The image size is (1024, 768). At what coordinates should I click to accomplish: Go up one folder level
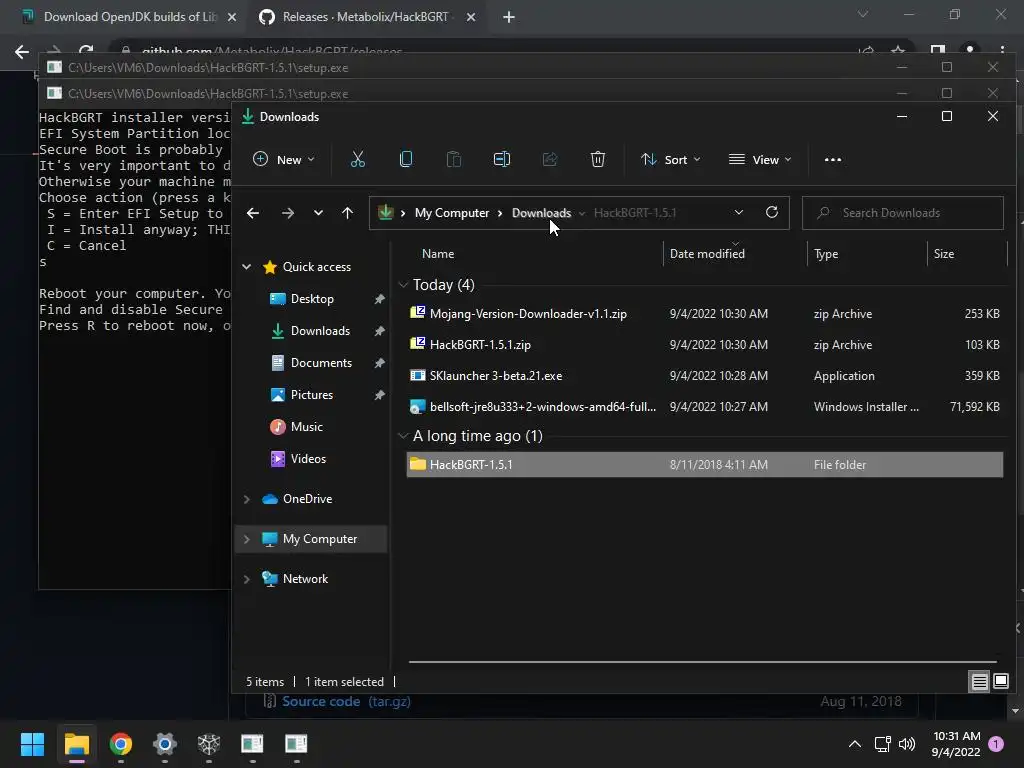coord(347,213)
